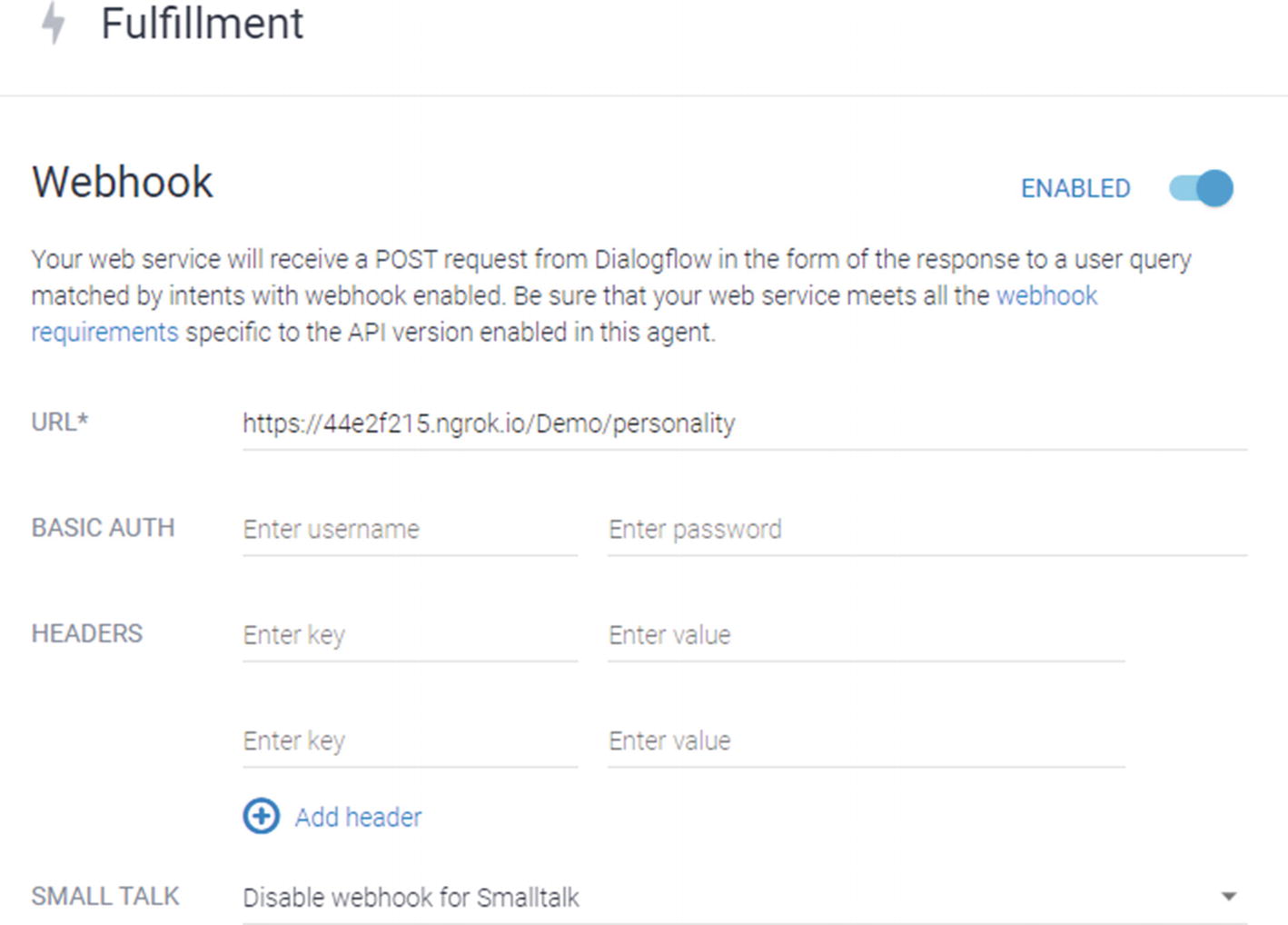Click the SMALL TALK label
Viewport: 1288px width, 925px height.
tap(105, 896)
